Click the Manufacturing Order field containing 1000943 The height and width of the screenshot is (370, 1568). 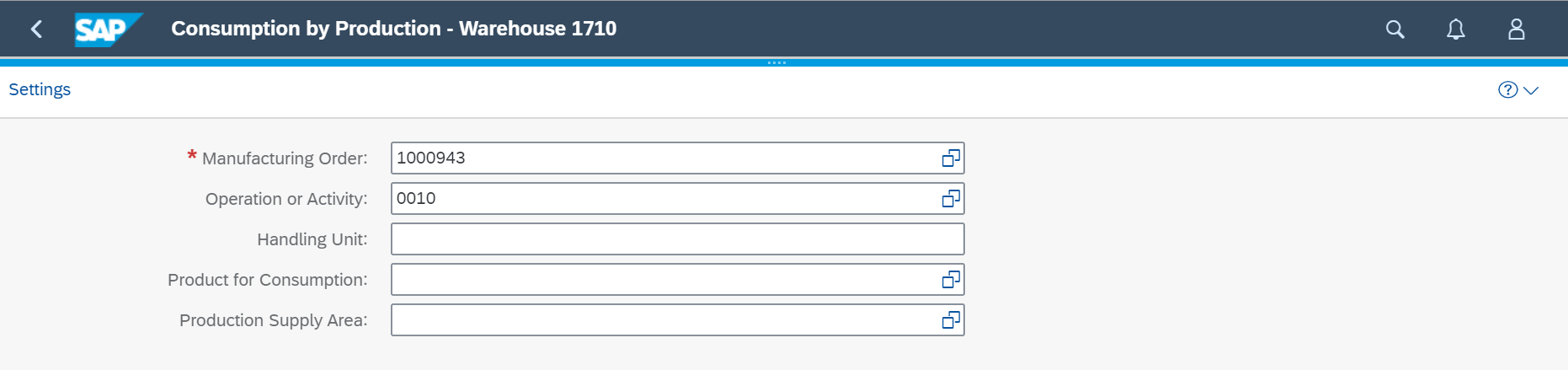(665, 158)
